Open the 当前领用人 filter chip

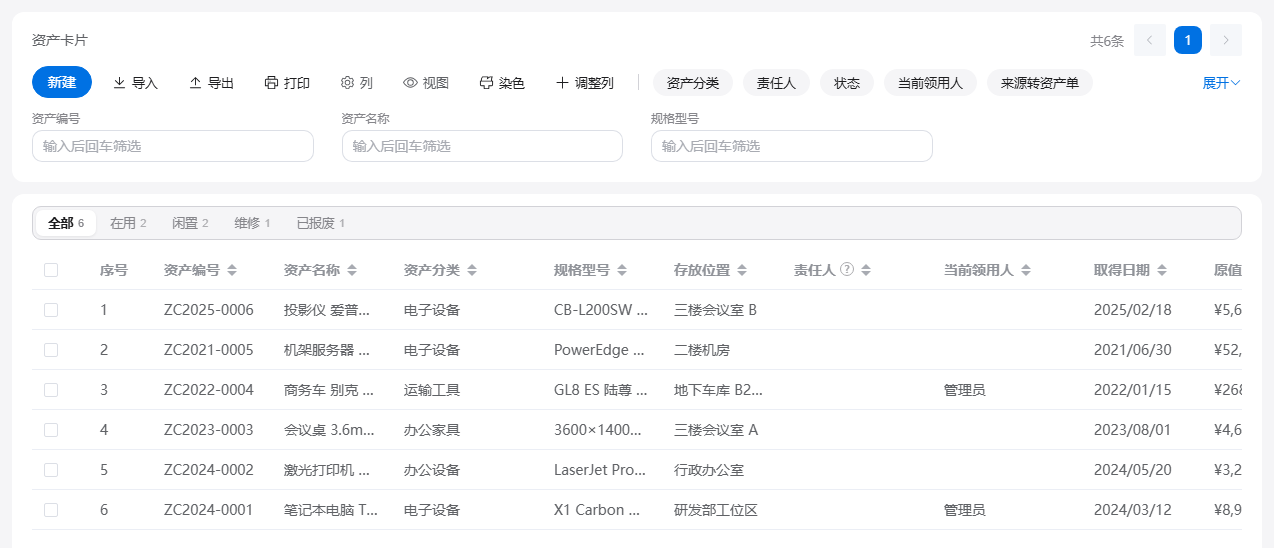point(930,83)
